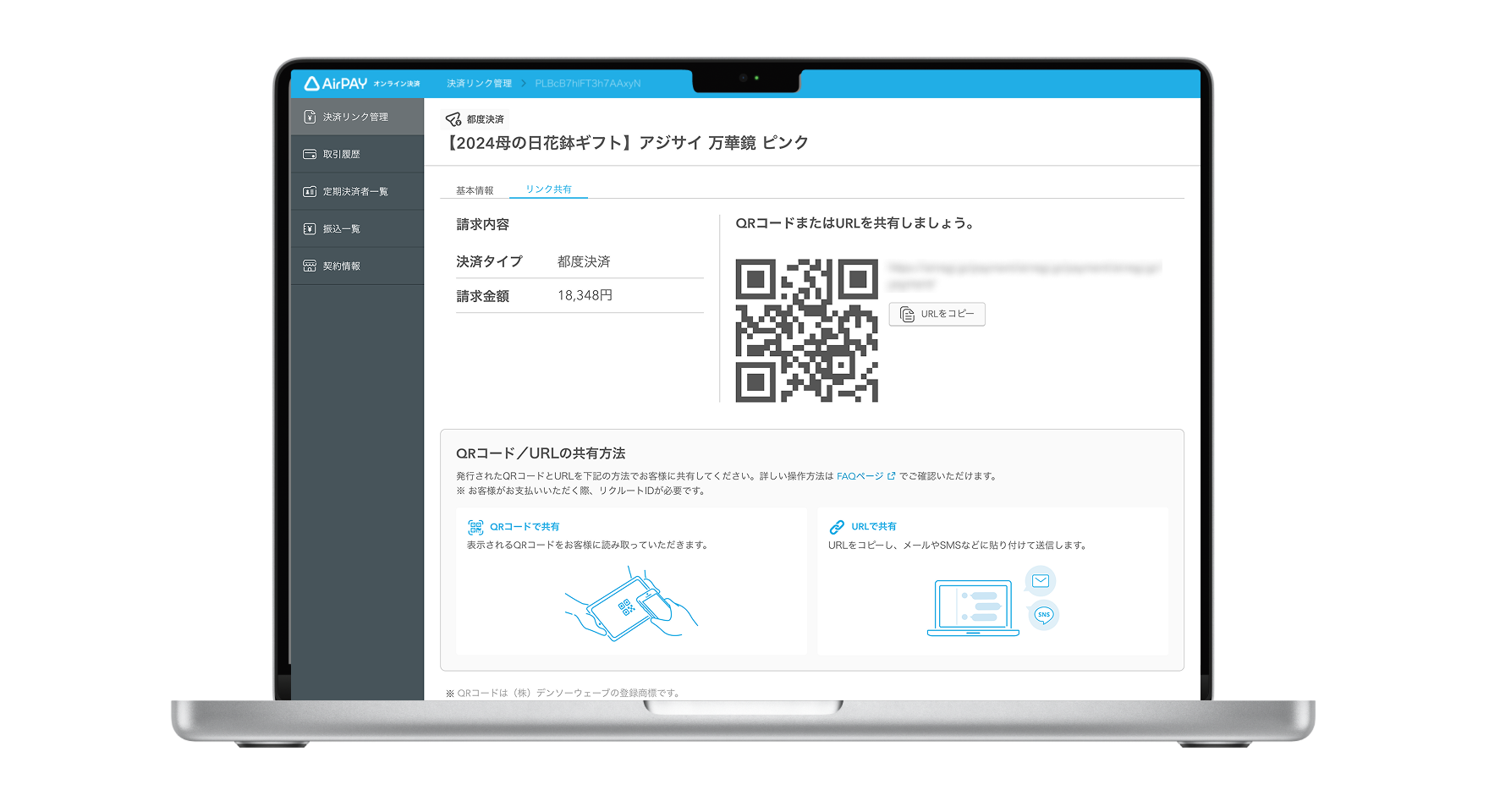1489x812 pixels.
Task: Open 取引履歴 via its card icon
Action: coord(310,154)
